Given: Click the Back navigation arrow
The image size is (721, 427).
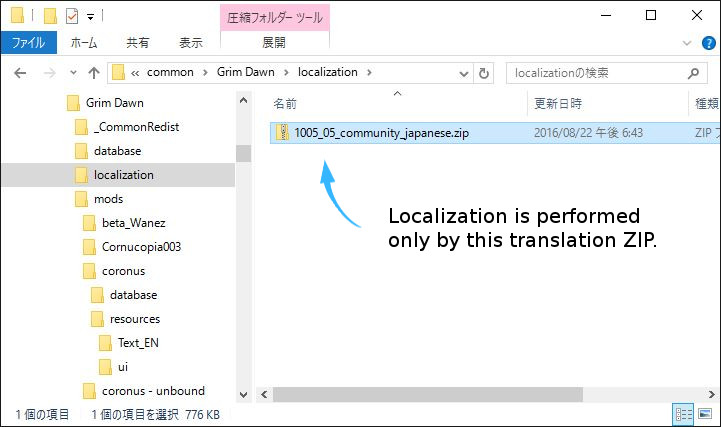Looking at the screenshot, I should pyautogui.click(x=20, y=73).
